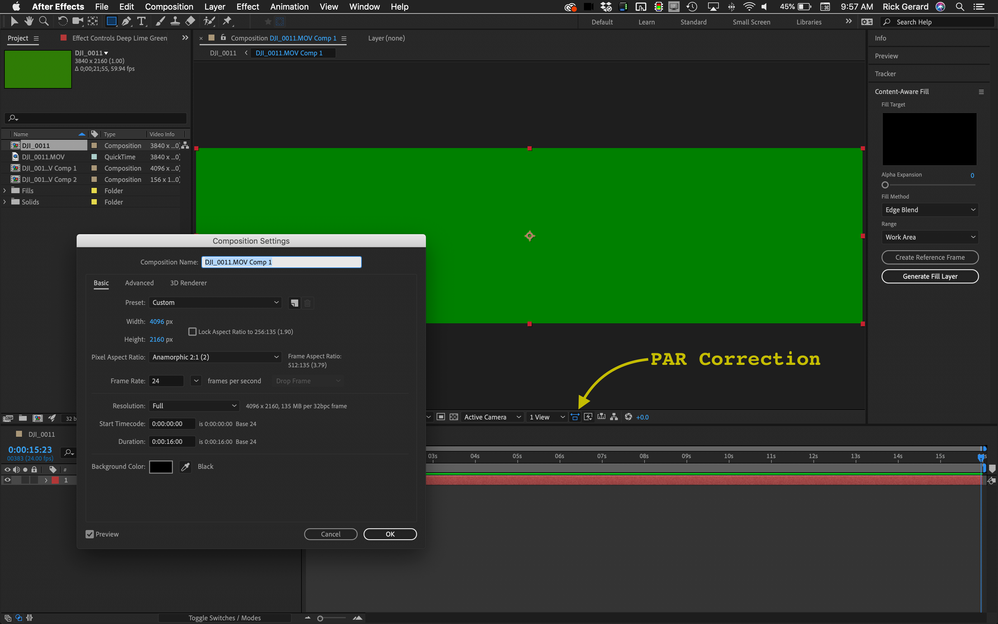Open the Pixel Aspect Ratio dropdown
Viewport: 998px width, 624px height.
[x=216, y=356]
